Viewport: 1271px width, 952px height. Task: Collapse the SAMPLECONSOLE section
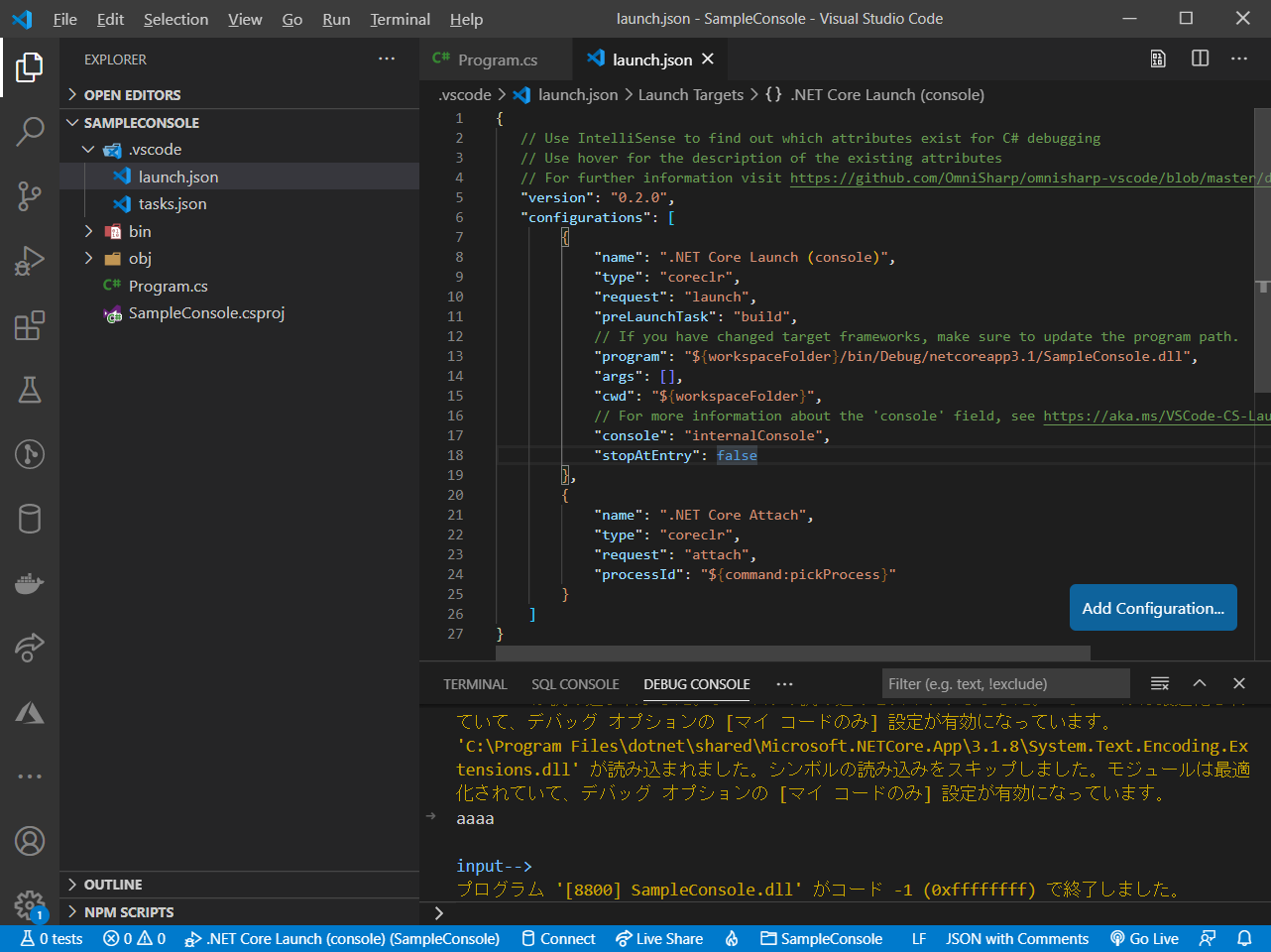click(x=240, y=123)
